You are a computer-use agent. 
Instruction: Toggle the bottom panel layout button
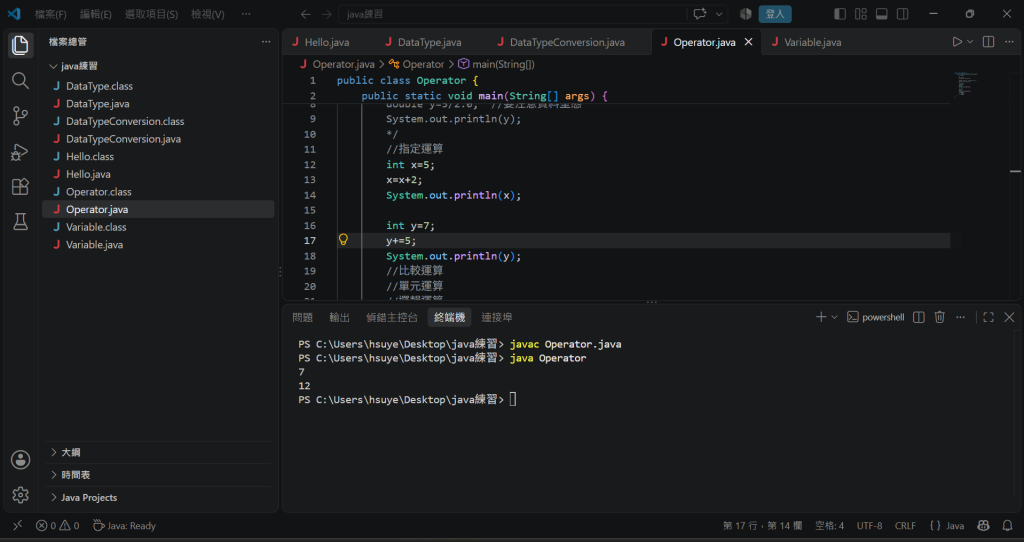[x=881, y=14]
